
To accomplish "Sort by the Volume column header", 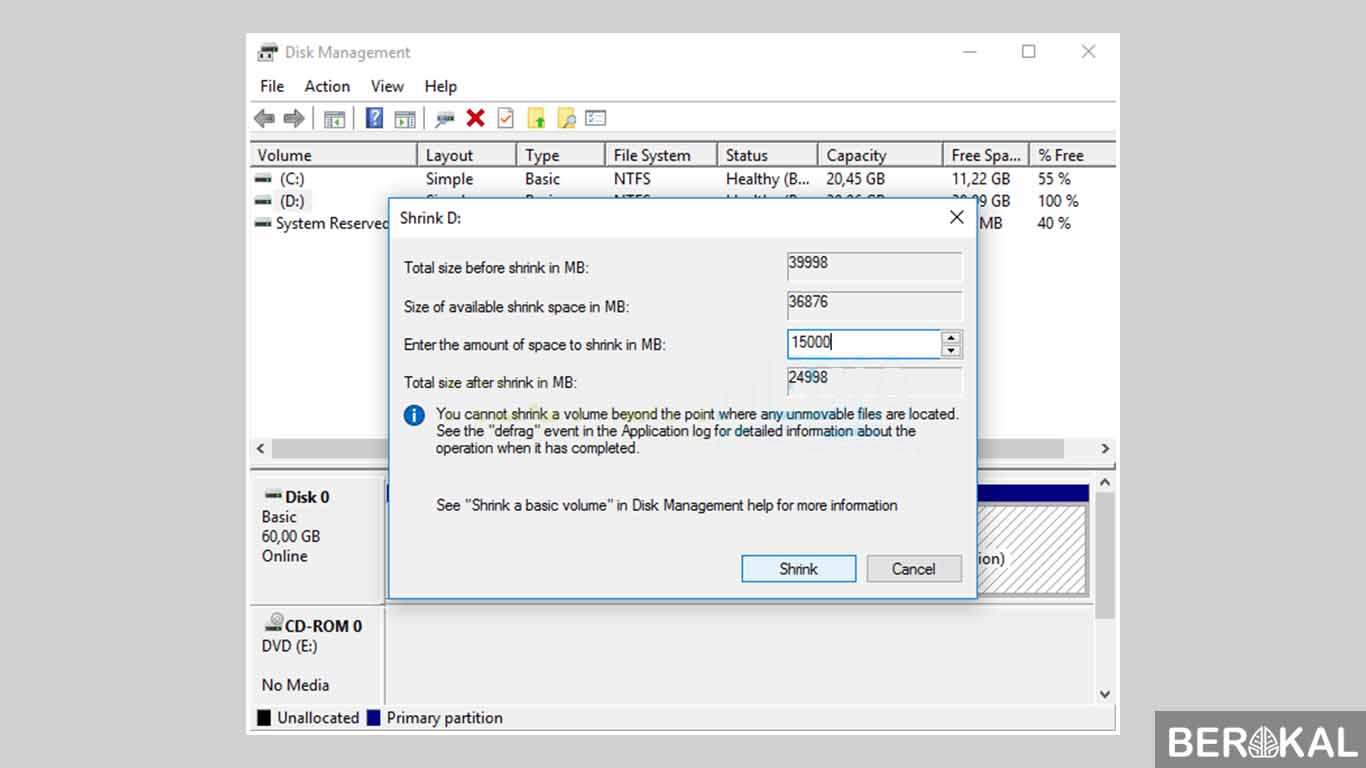I will pos(333,155).
